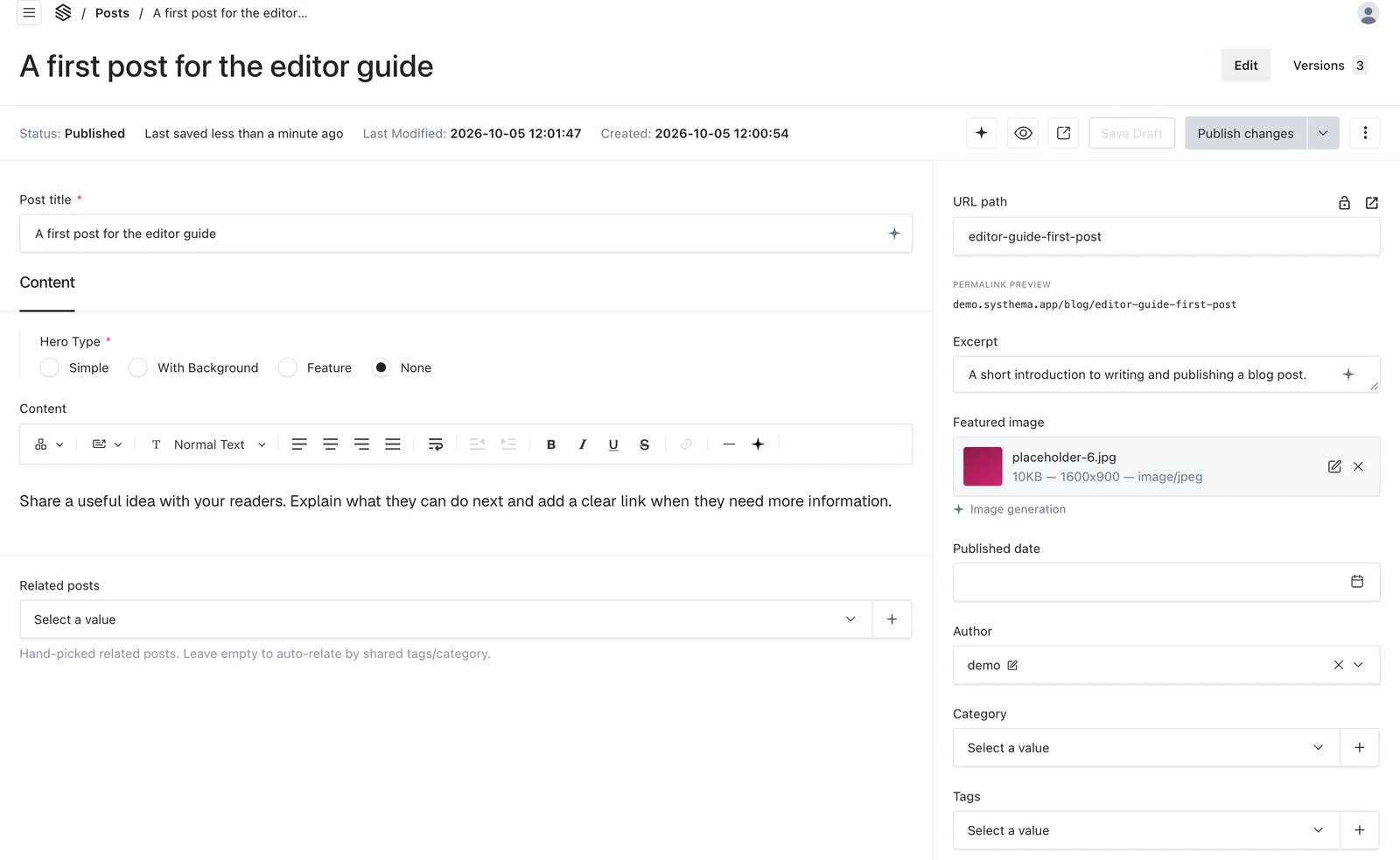This screenshot has height=860, width=1400.
Task: Open the three-dot more options menu
Action: pyautogui.click(x=1365, y=133)
